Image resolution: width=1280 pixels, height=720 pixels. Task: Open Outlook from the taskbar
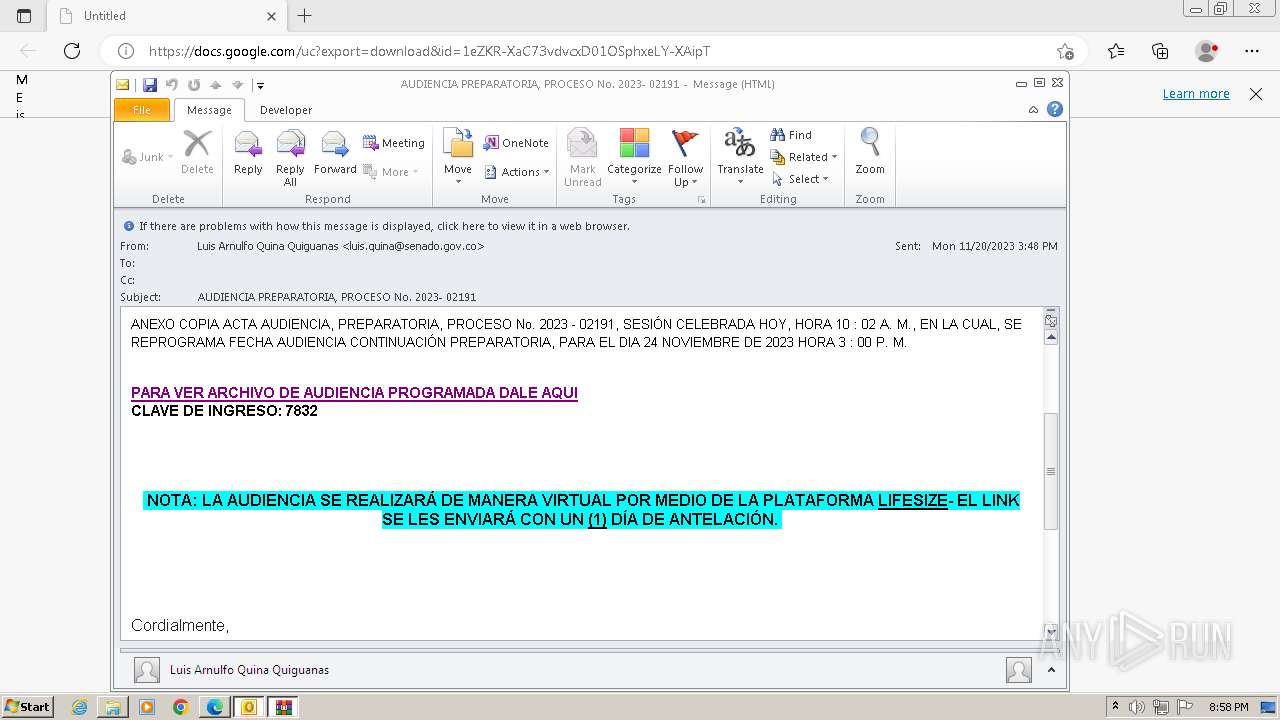pyautogui.click(x=248, y=707)
